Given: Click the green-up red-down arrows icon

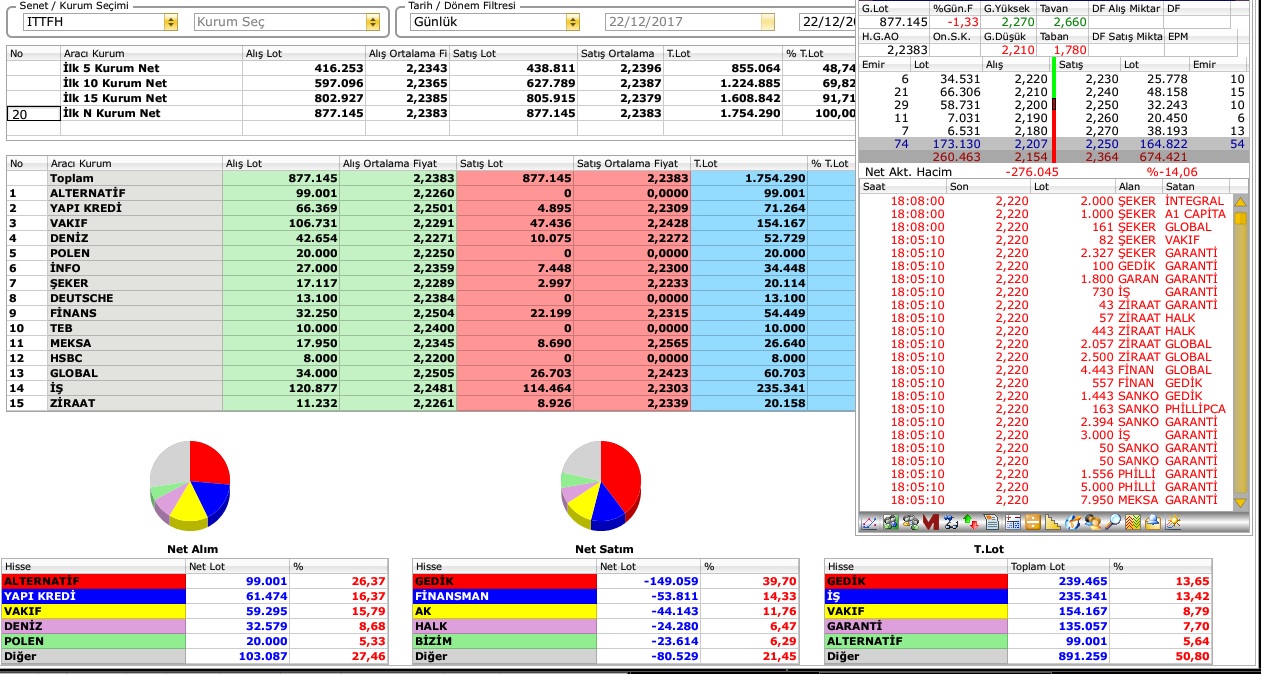Looking at the screenshot, I should point(971,522).
